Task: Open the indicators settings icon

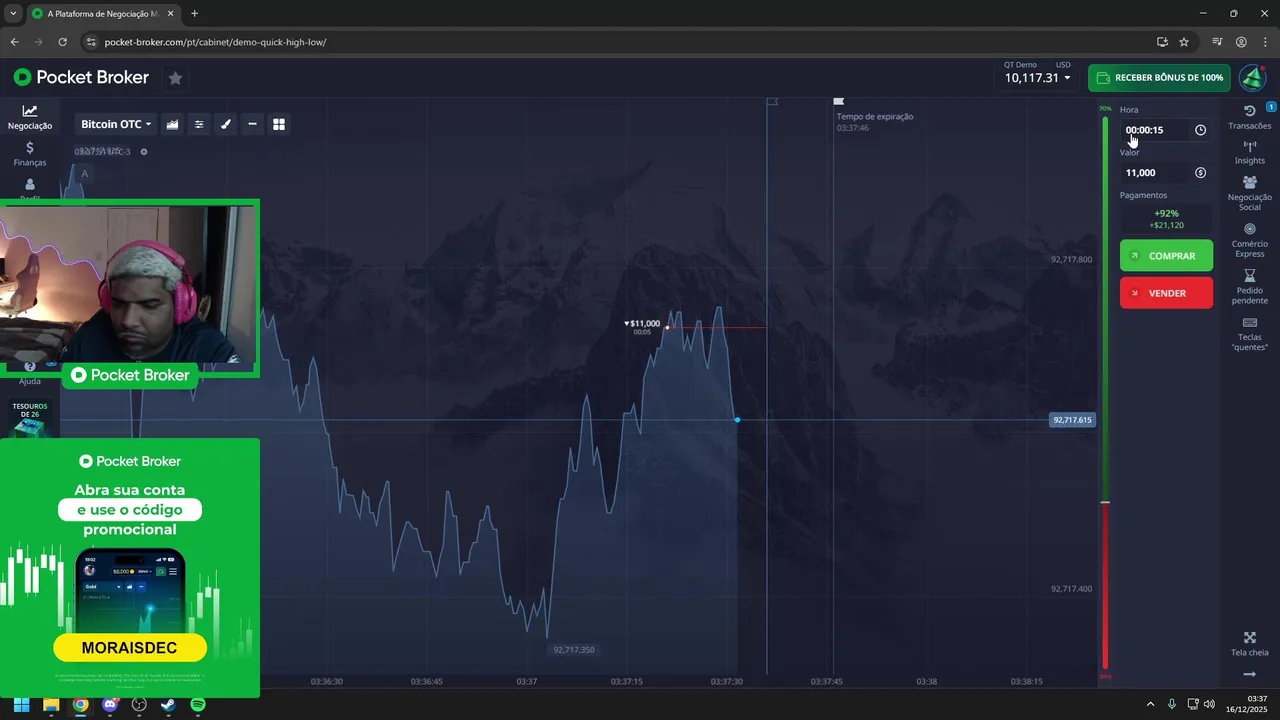Action: tap(199, 124)
